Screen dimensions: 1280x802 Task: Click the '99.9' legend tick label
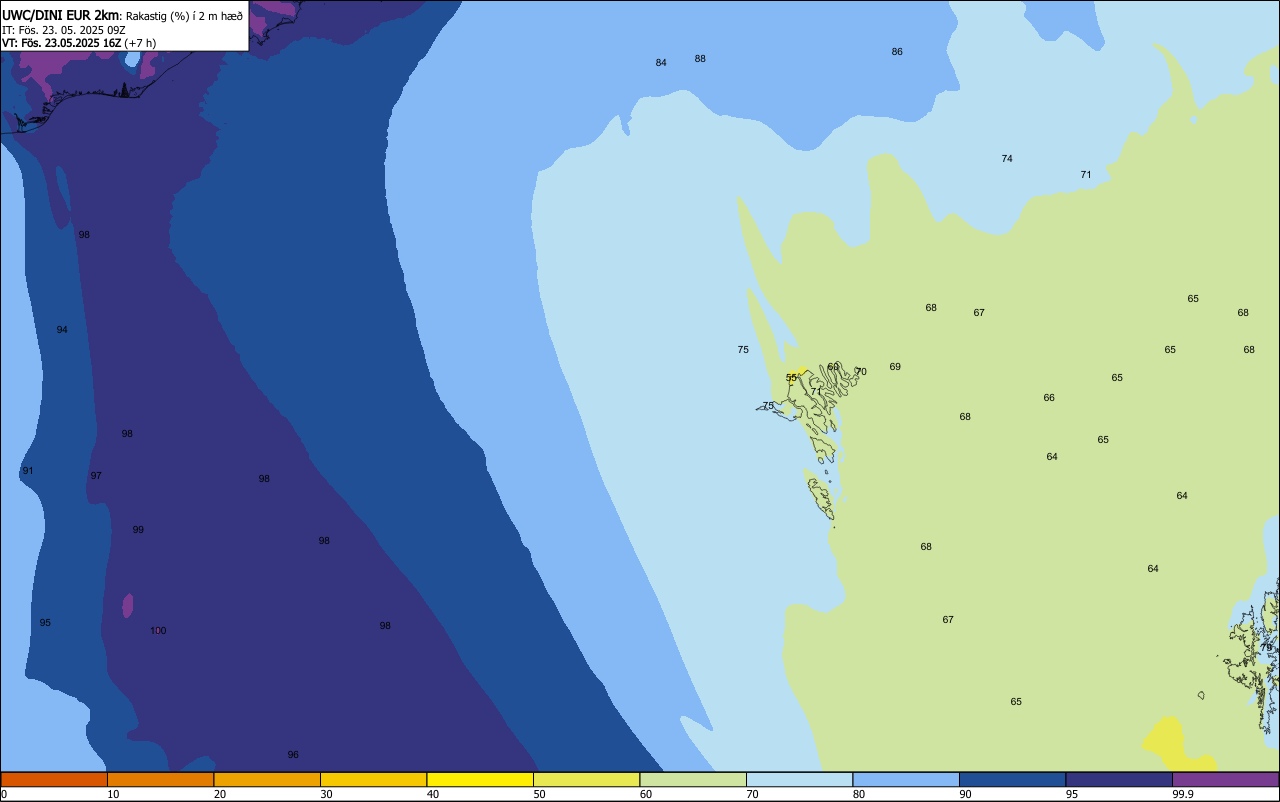pos(1183,794)
